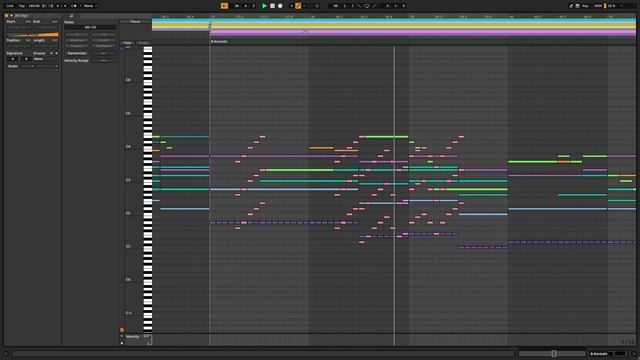This screenshot has width=640, height=360.
Task: Enable the Fold button
Action: 127,42
